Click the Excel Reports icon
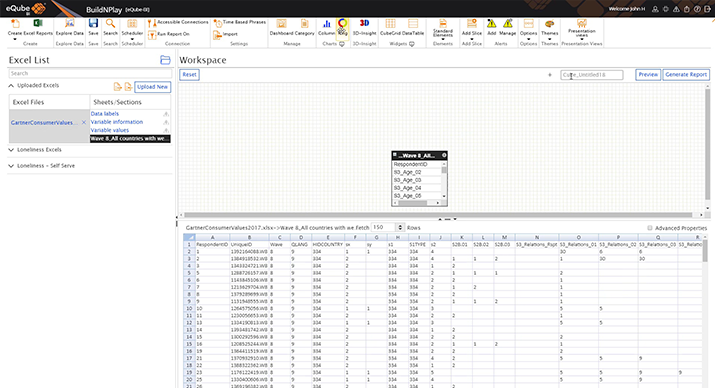 [x=38, y=27]
